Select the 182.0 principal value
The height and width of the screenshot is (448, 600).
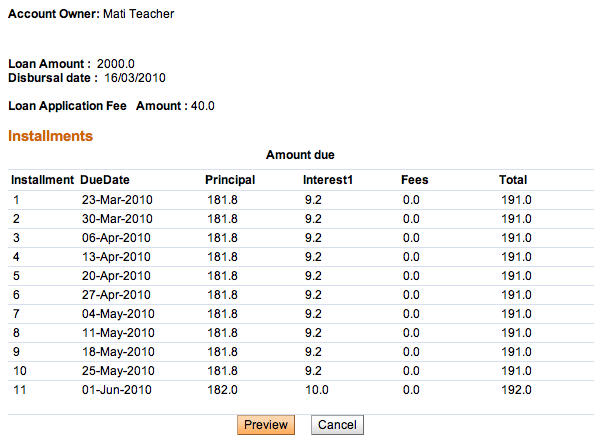click(221, 389)
